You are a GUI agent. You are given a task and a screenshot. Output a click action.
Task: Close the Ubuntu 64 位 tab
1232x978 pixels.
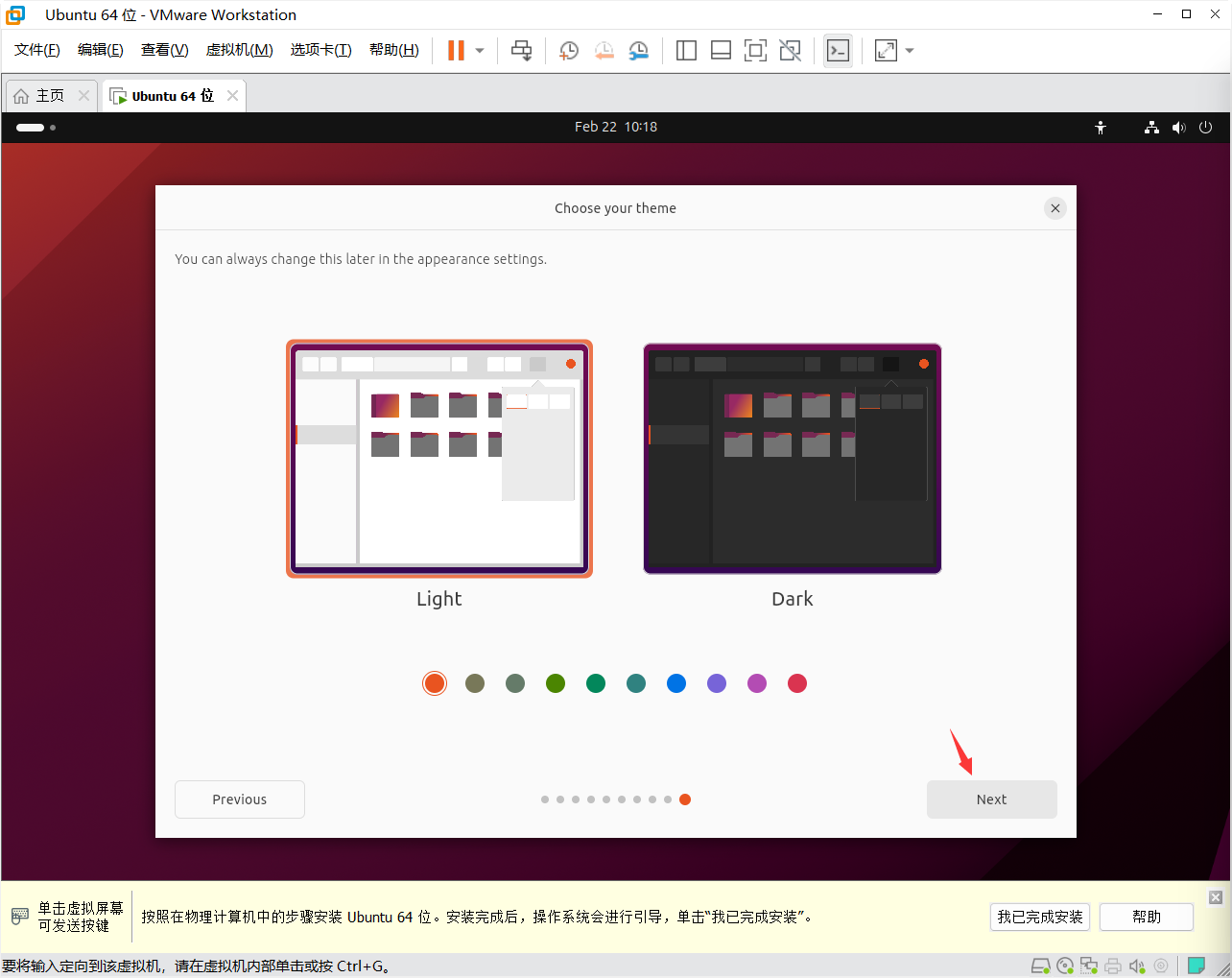232,96
